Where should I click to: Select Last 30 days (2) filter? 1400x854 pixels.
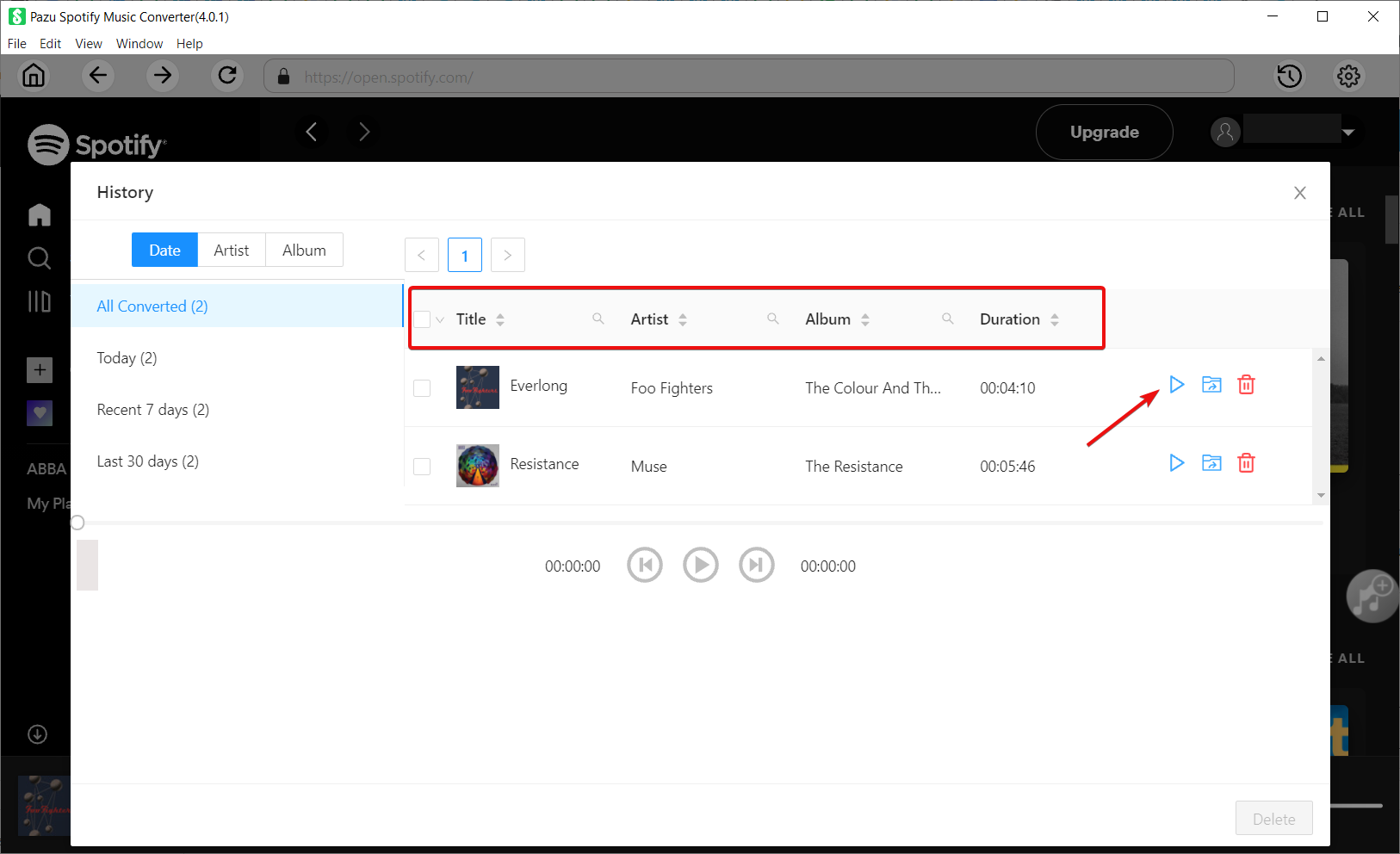(x=237, y=461)
